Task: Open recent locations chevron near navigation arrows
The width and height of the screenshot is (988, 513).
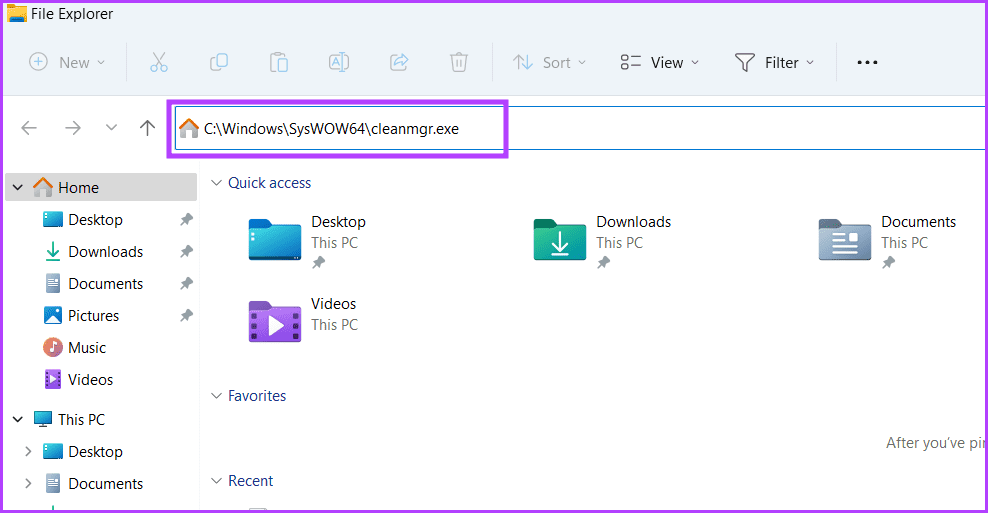Action: pyautogui.click(x=112, y=128)
